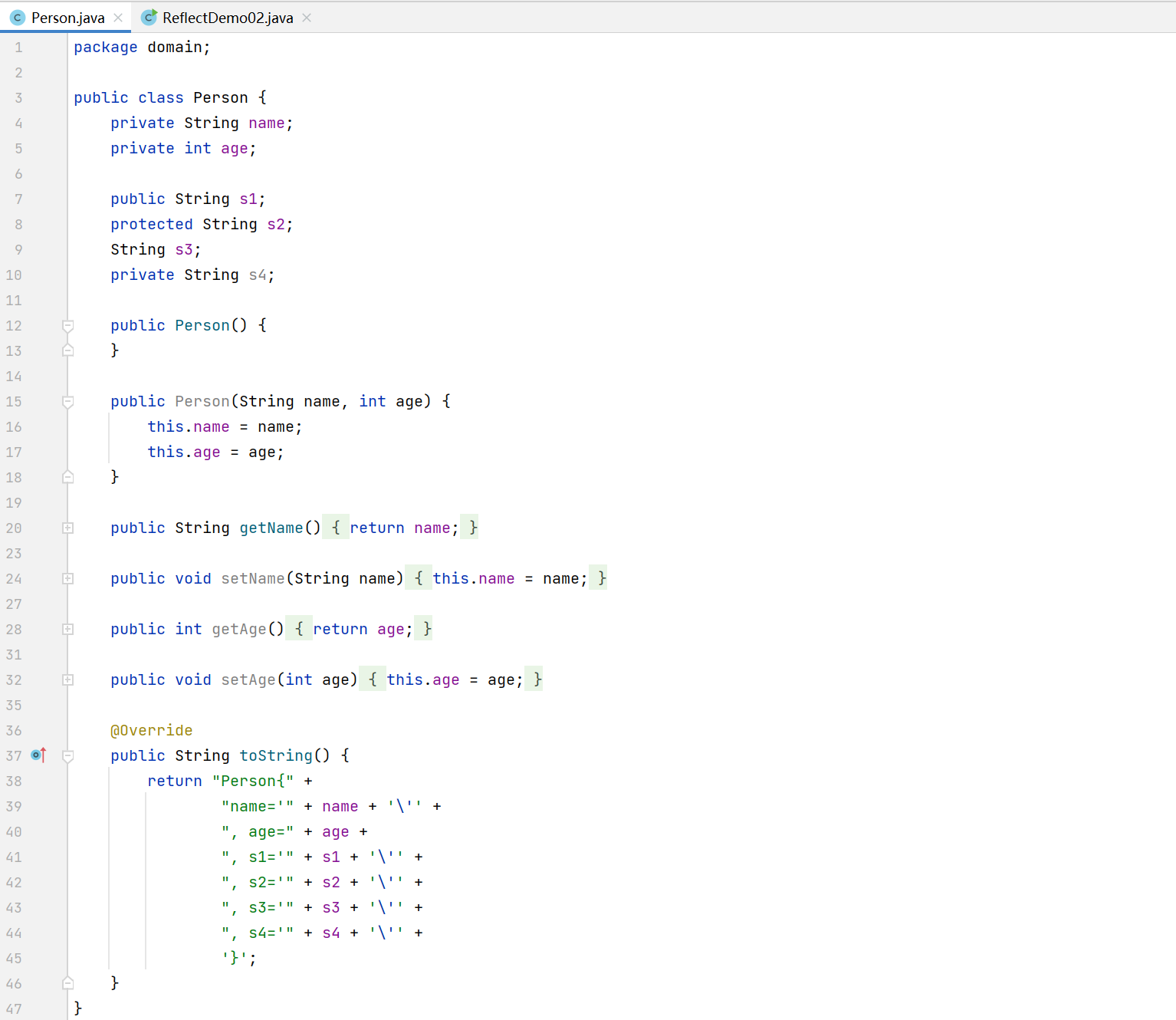Switch to the Person.java tab

coord(67,18)
